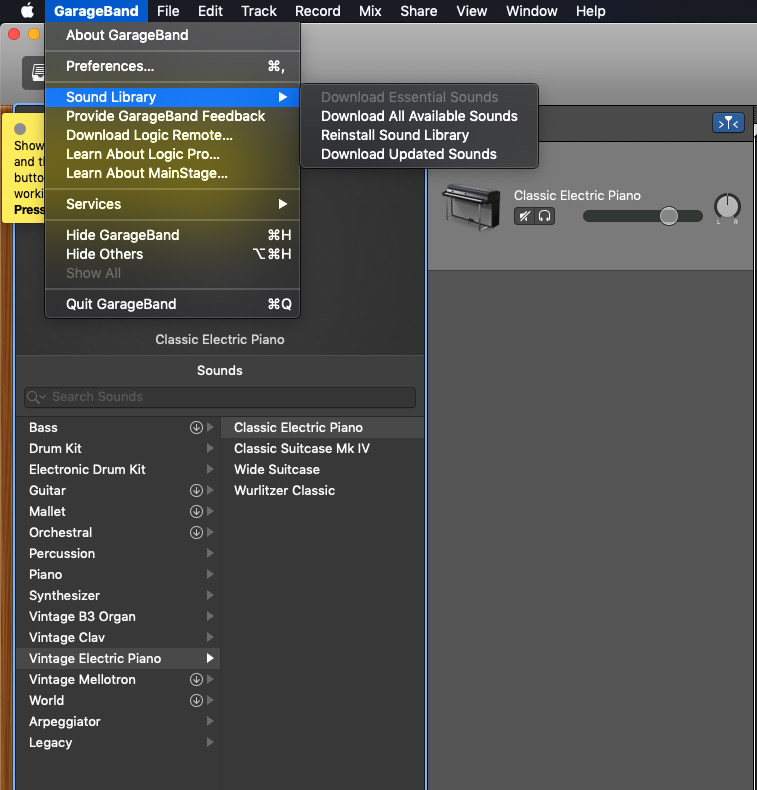Open the File menu
The width and height of the screenshot is (757, 790).
pyautogui.click(x=168, y=11)
